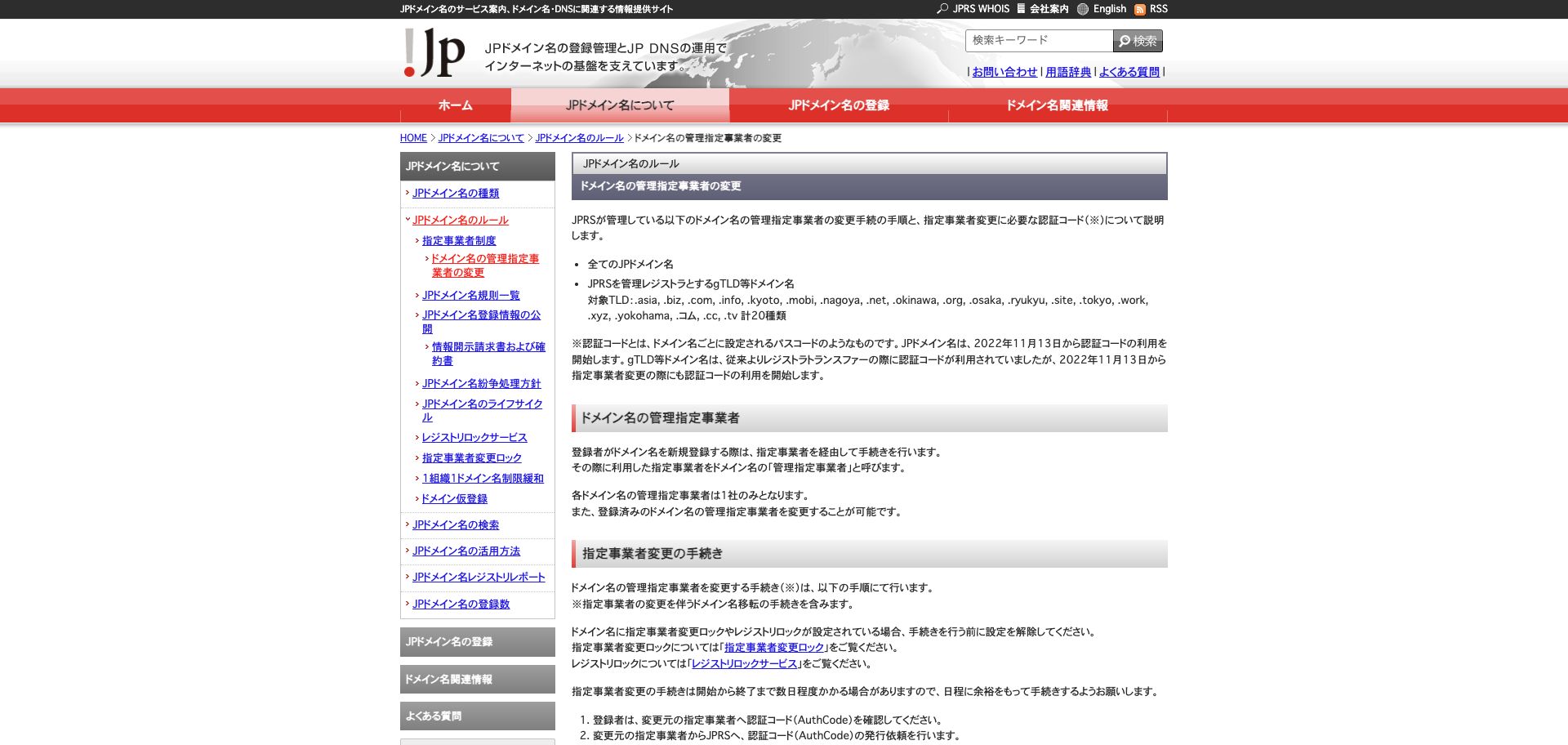Viewport: 1568px width, 745px height.
Task: Open sidebar item 指定事業者制度
Action: pyautogui.click(x=459, y=241)
